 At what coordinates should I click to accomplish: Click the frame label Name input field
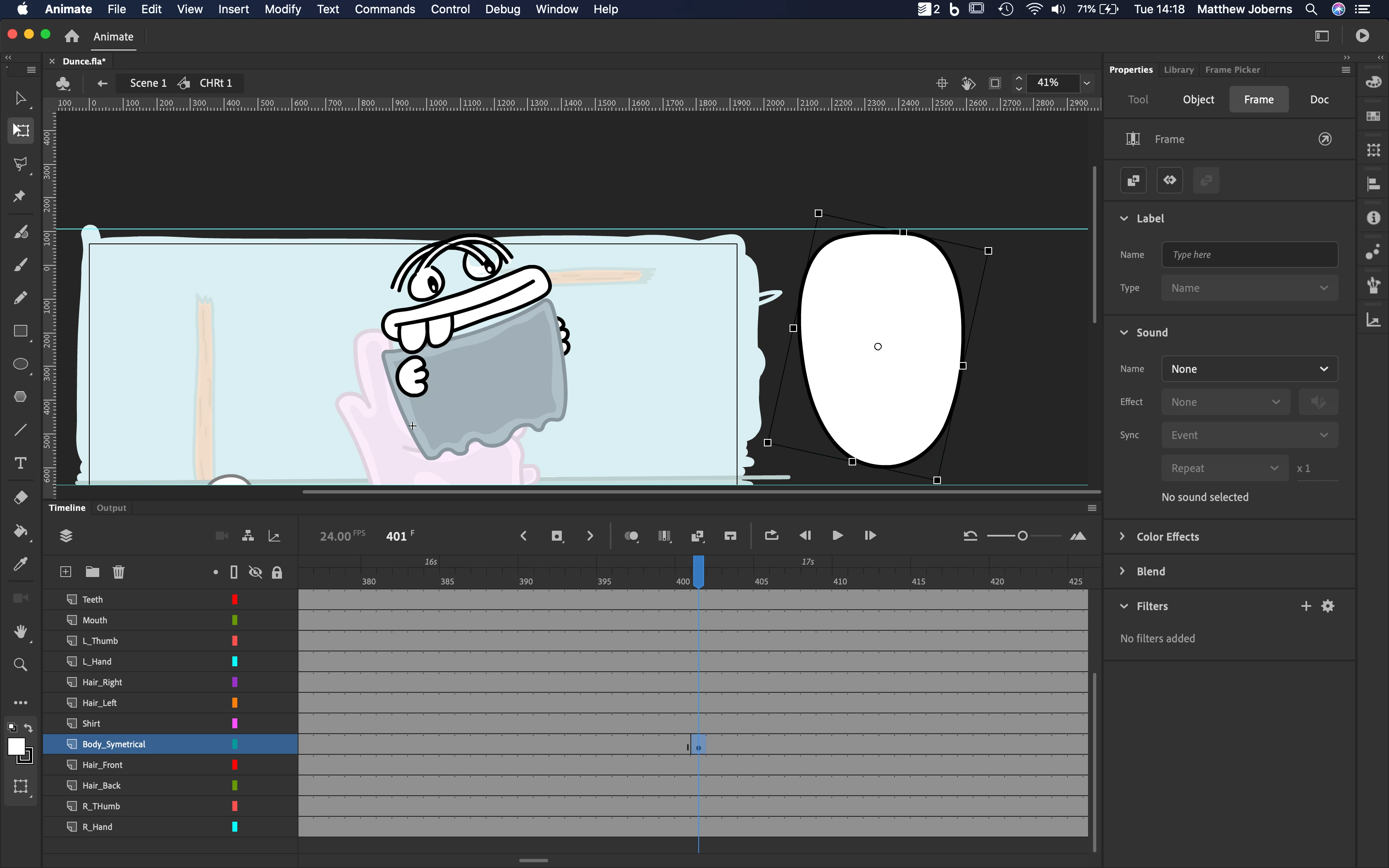1250,254
